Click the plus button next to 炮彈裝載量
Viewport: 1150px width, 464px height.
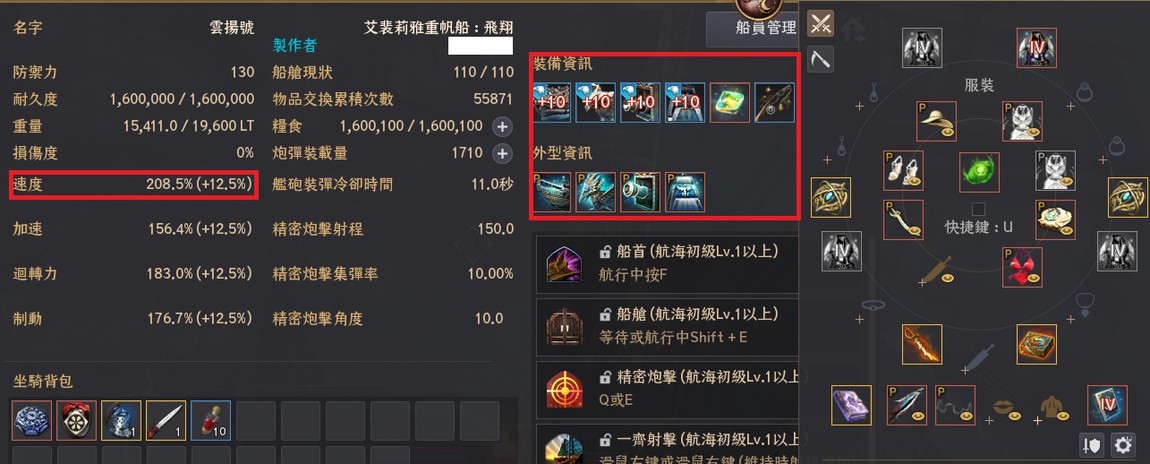(502, 153)
